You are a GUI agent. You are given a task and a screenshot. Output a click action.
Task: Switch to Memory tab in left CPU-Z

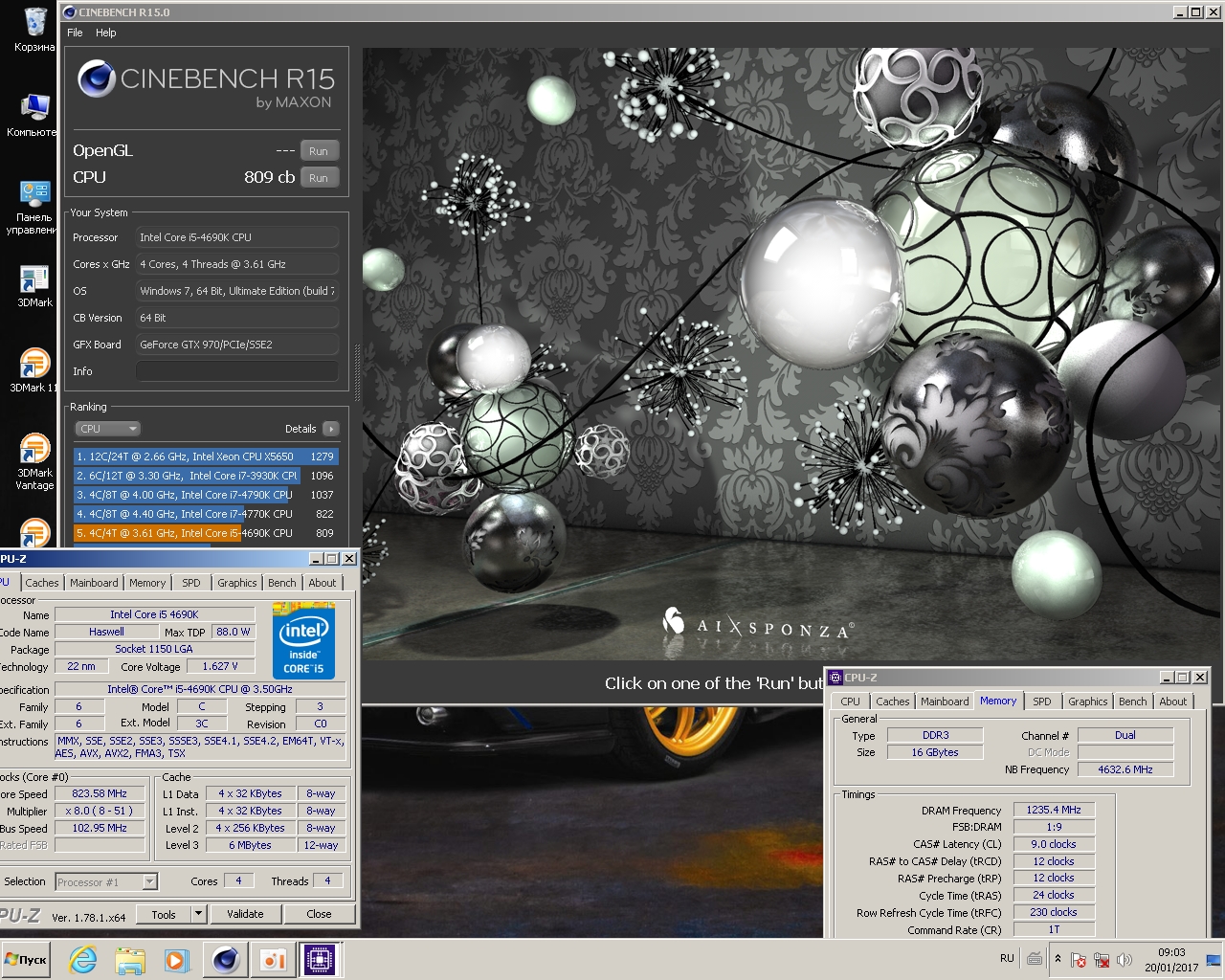click(147, 582)
